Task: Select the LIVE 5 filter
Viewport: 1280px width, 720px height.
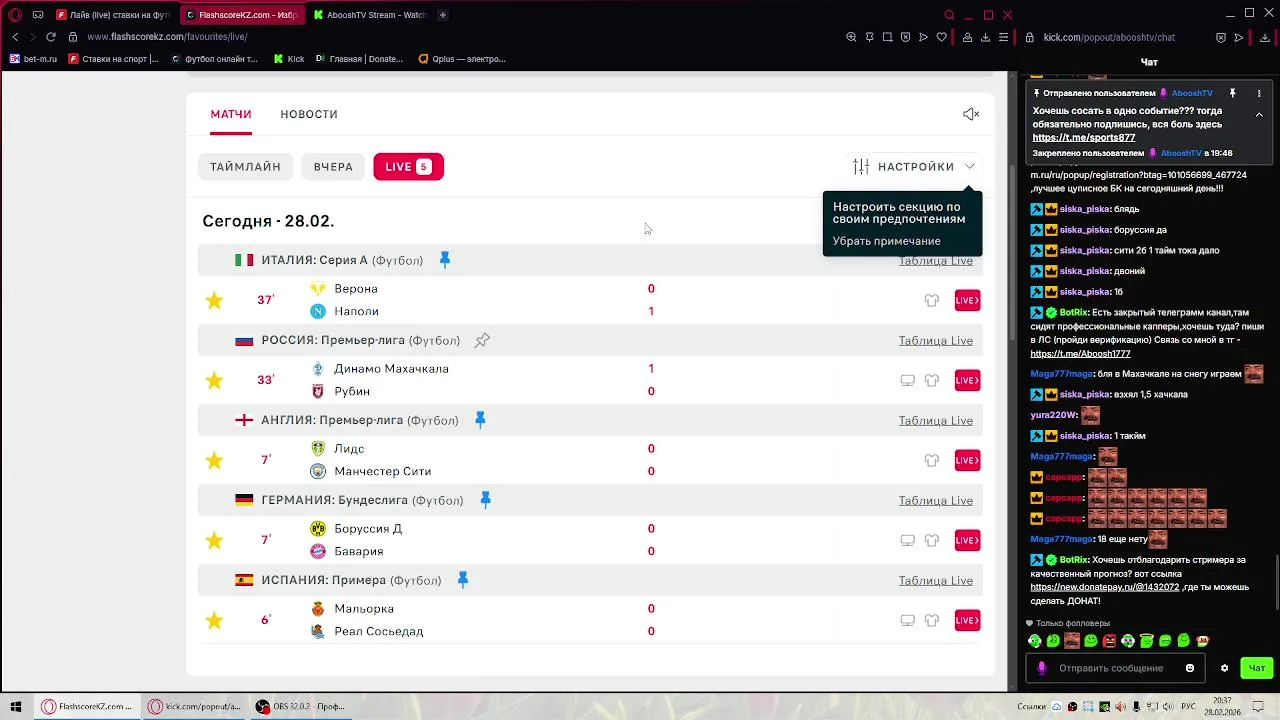Action: click(408, 167)
